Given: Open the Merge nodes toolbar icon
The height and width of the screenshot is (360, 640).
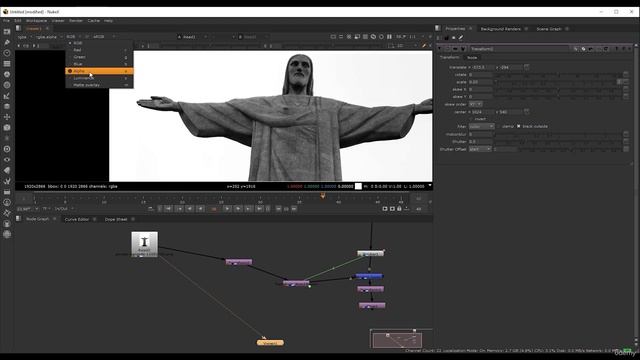Looking at the screenshot, I should click(7, 106).
